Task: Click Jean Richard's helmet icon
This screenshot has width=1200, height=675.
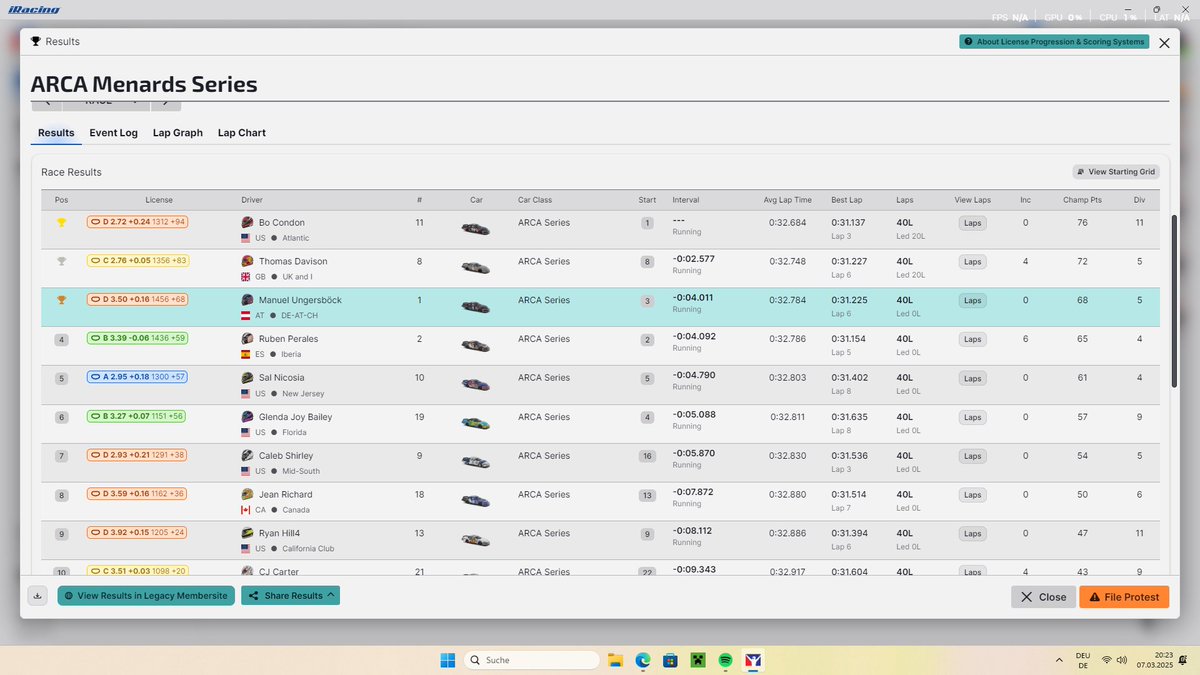Action: tap(248, 495)
